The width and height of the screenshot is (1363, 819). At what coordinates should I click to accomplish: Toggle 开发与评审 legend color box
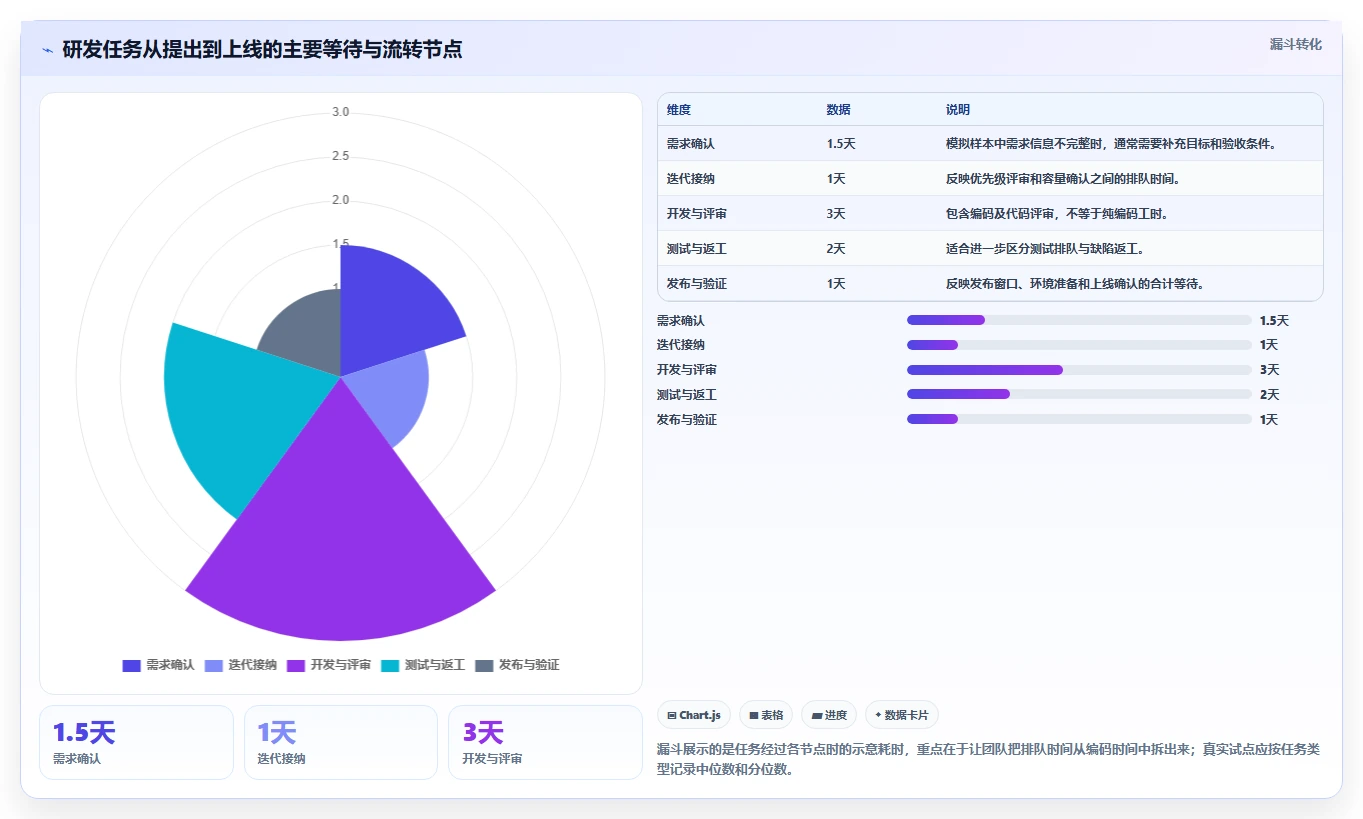point(295,666)
